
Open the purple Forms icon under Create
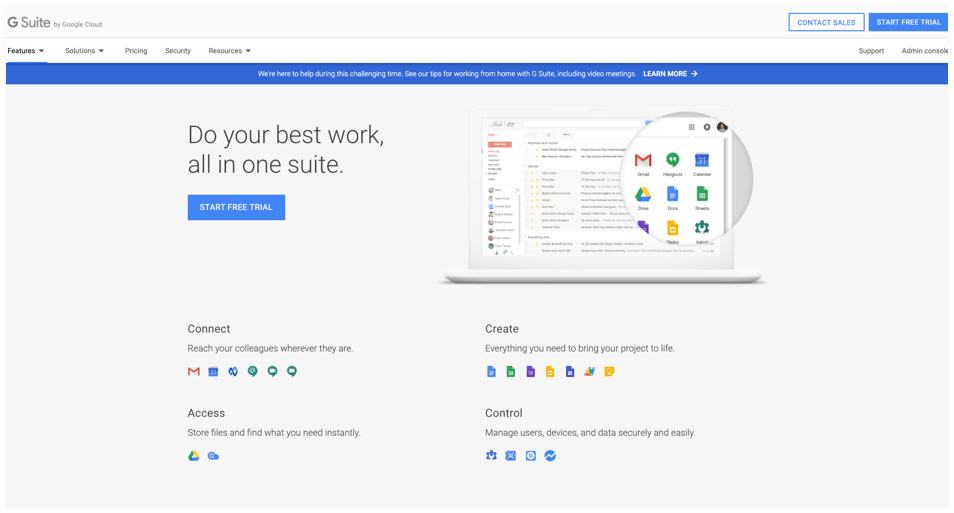tap(531, 371)
